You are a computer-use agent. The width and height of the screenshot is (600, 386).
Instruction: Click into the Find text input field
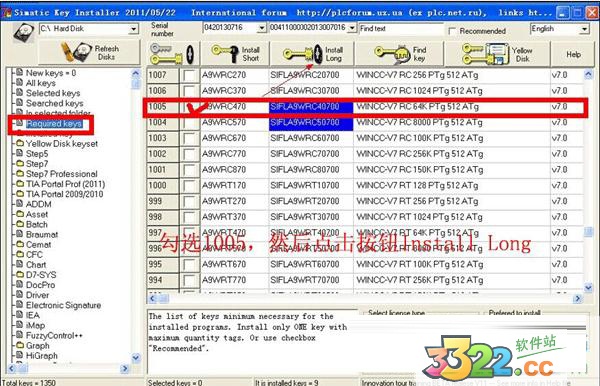point(401,28)
